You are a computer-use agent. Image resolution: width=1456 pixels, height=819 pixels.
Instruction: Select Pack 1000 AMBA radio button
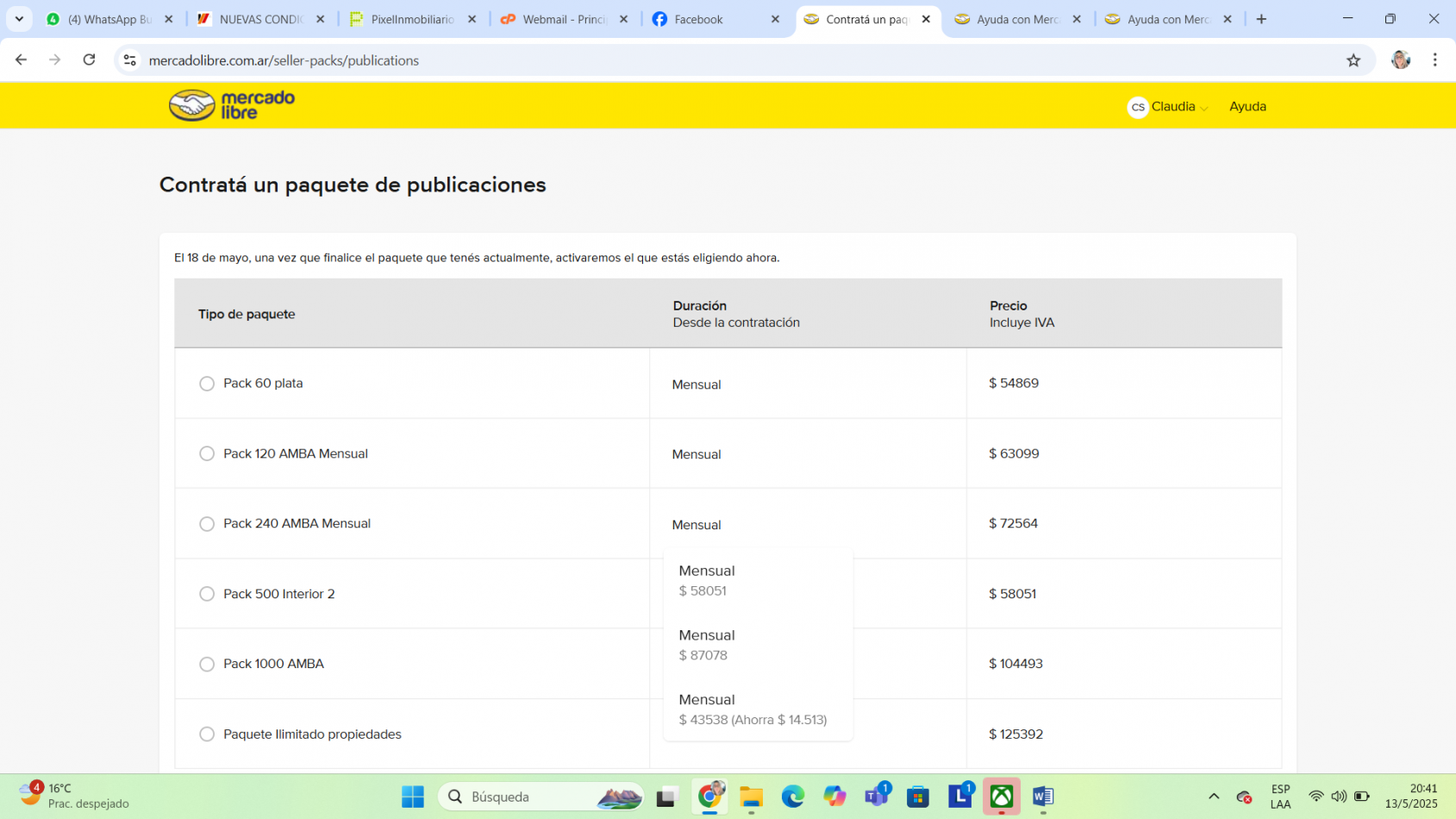coord(207,664)
